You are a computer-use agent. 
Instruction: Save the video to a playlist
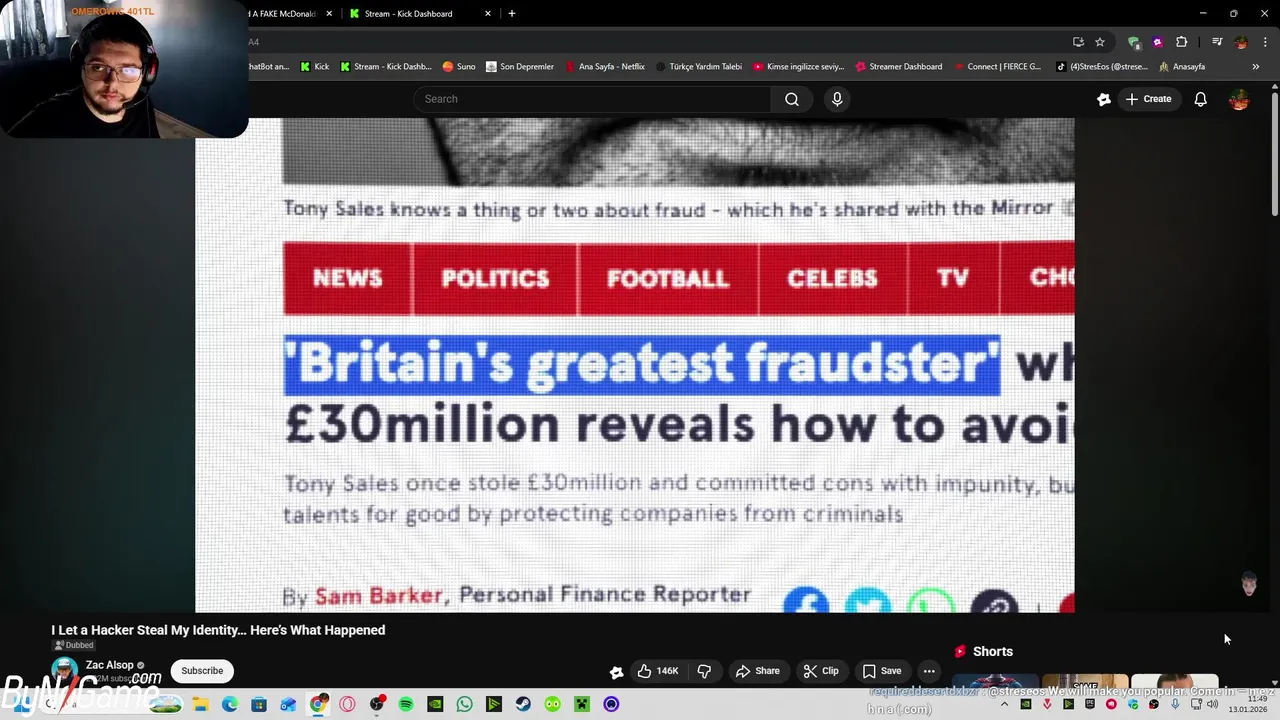tap(882, 671)
